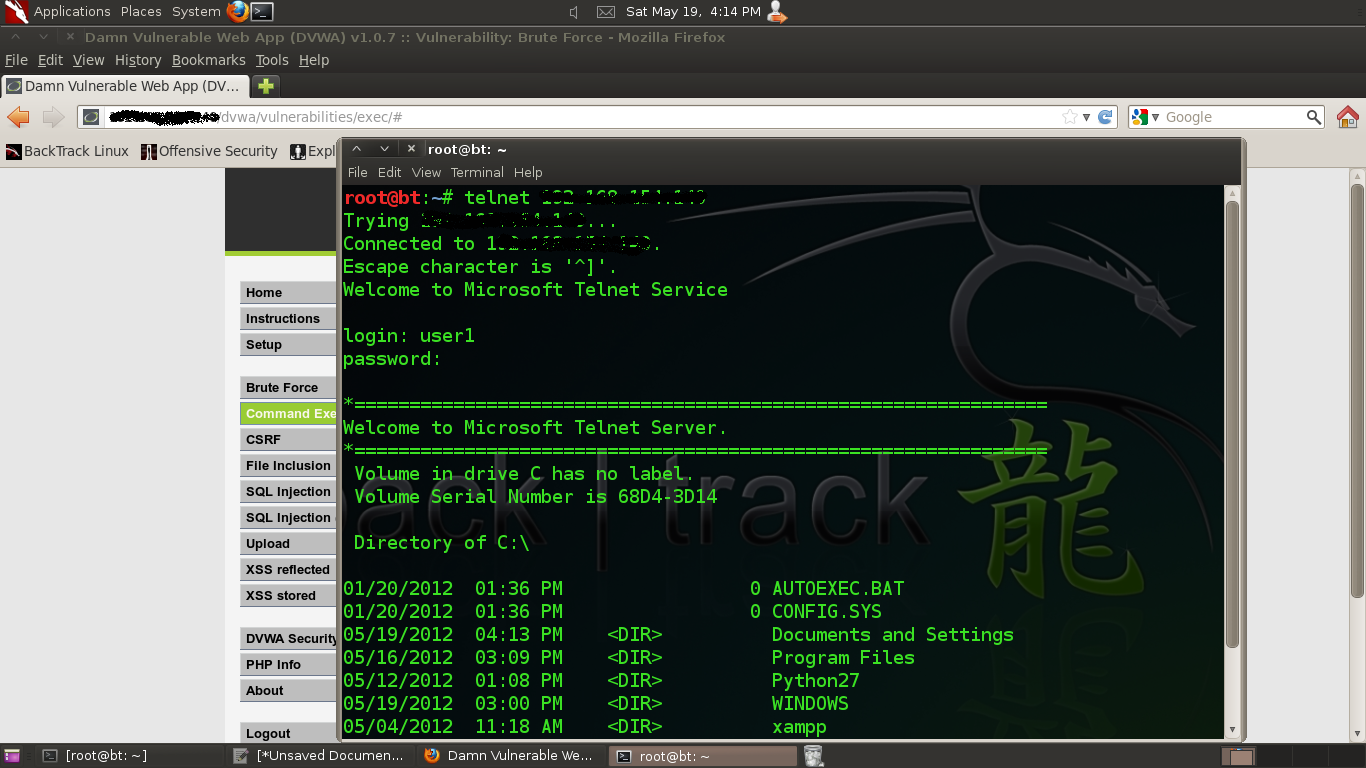Open Firefox's View menu
The image size is (1366, 768).
point(88,60)
